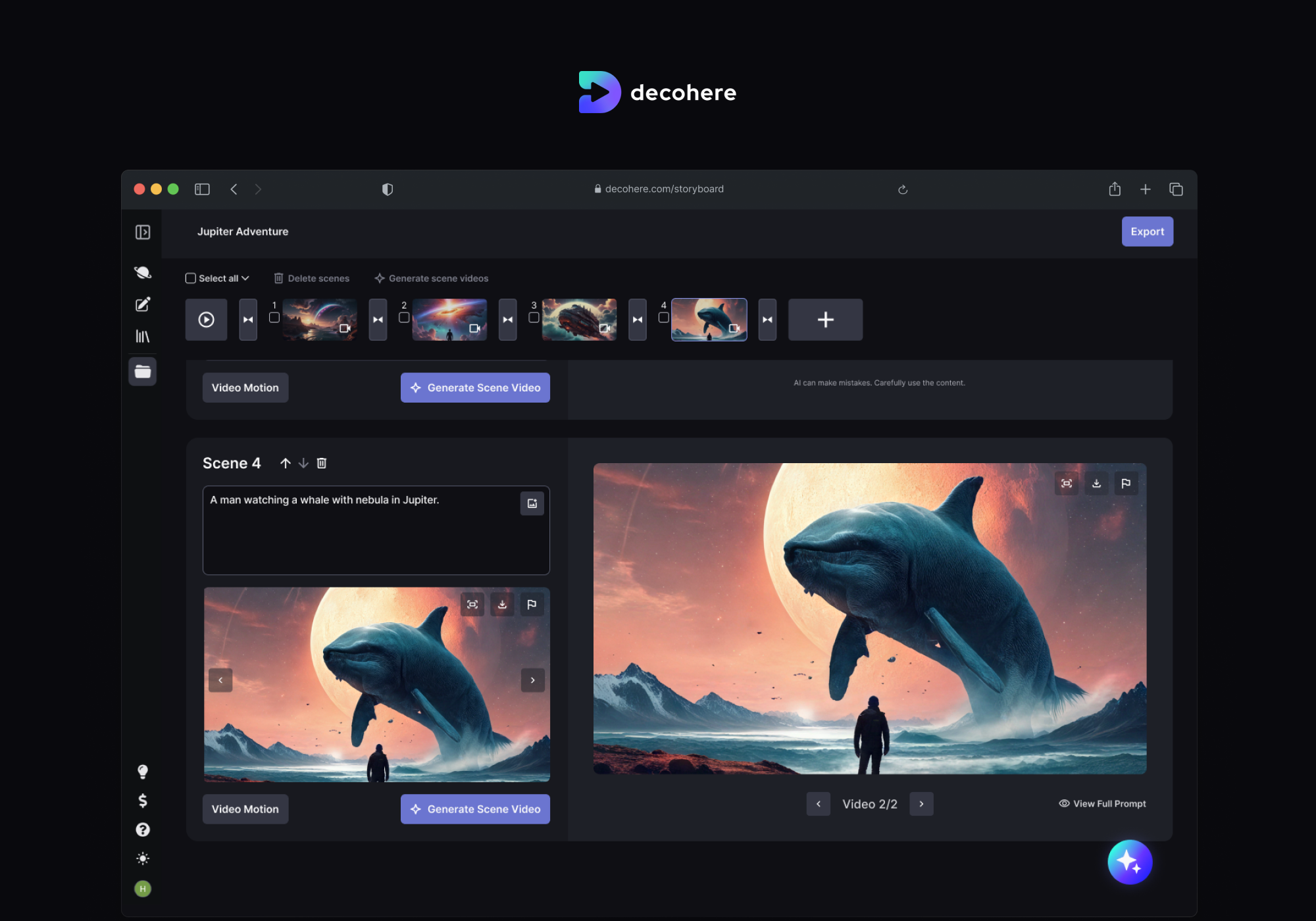
Task: Open the library books icon in sidebar
Action: pyautogui.click(x=143, y=336)
